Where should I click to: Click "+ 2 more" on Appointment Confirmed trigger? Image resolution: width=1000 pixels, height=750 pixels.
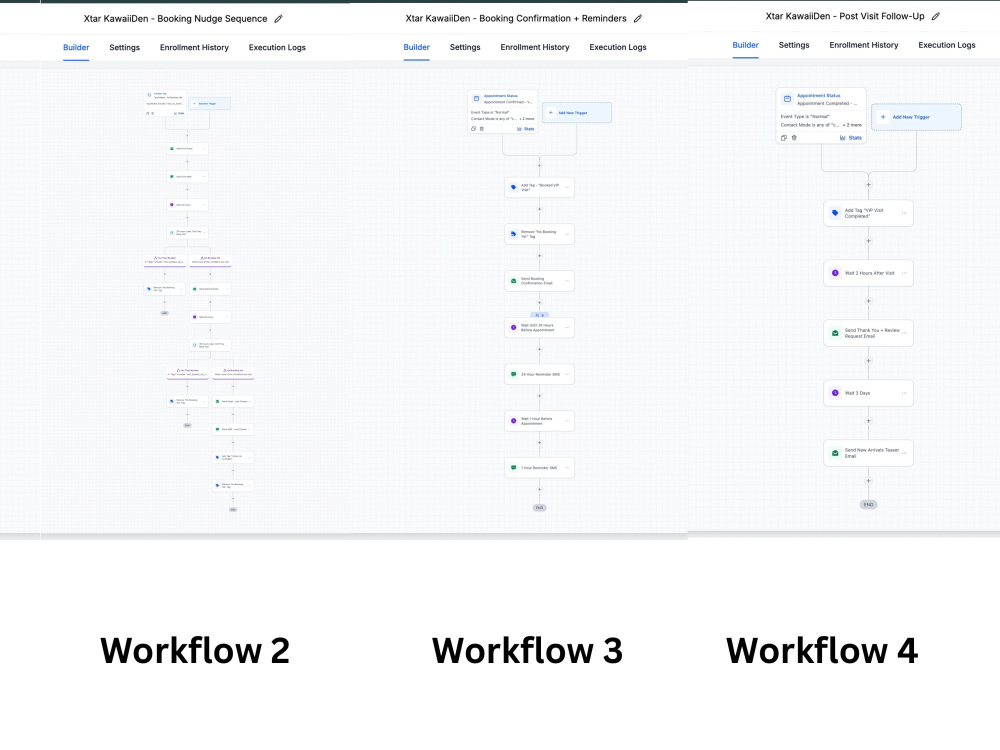click(527, 119)
